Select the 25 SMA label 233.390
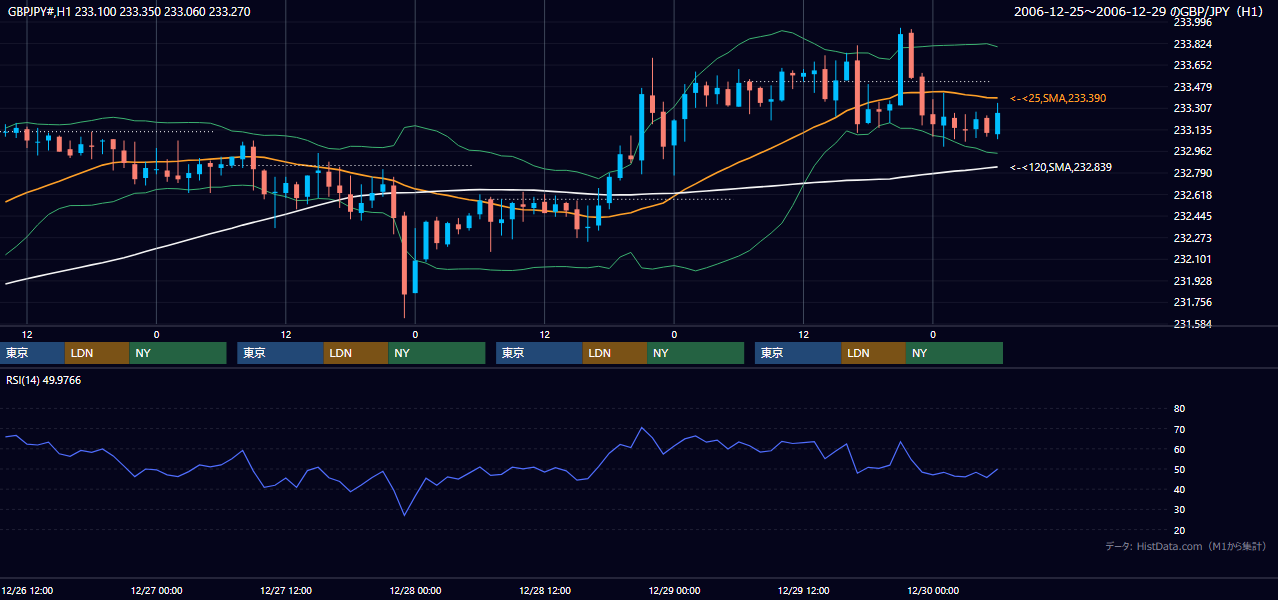Viewport: 1278px width, 600px height. [x=1058, y=98]
